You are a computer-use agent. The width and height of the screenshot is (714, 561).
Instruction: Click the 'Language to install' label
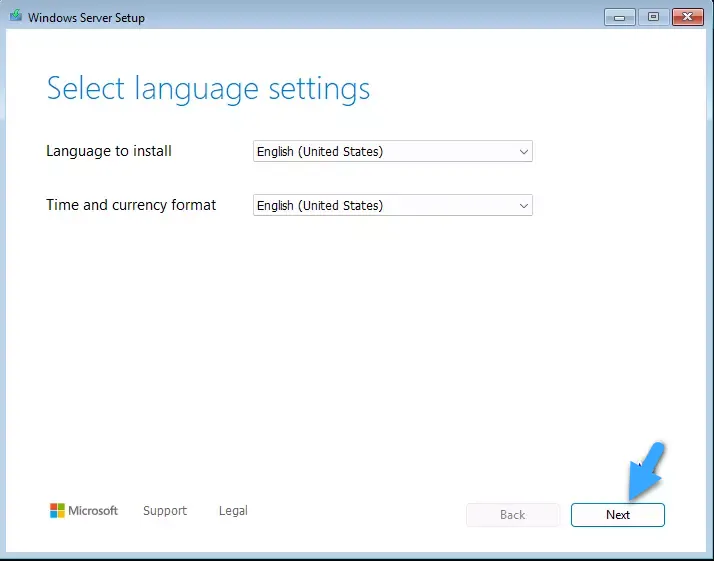click(109, 151)
